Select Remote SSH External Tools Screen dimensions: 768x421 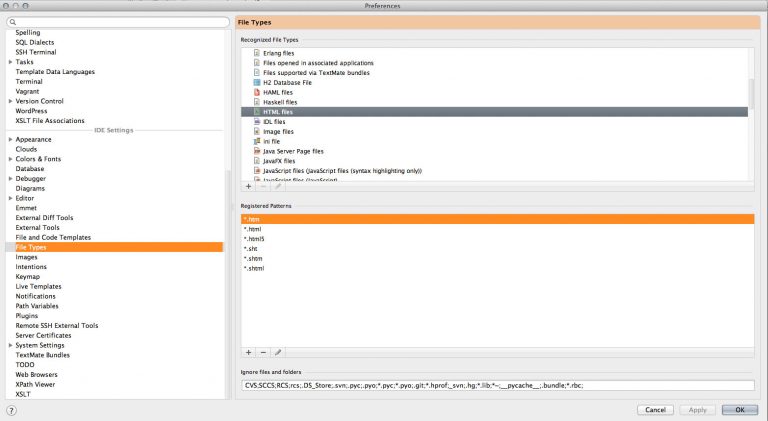(57, 326)
